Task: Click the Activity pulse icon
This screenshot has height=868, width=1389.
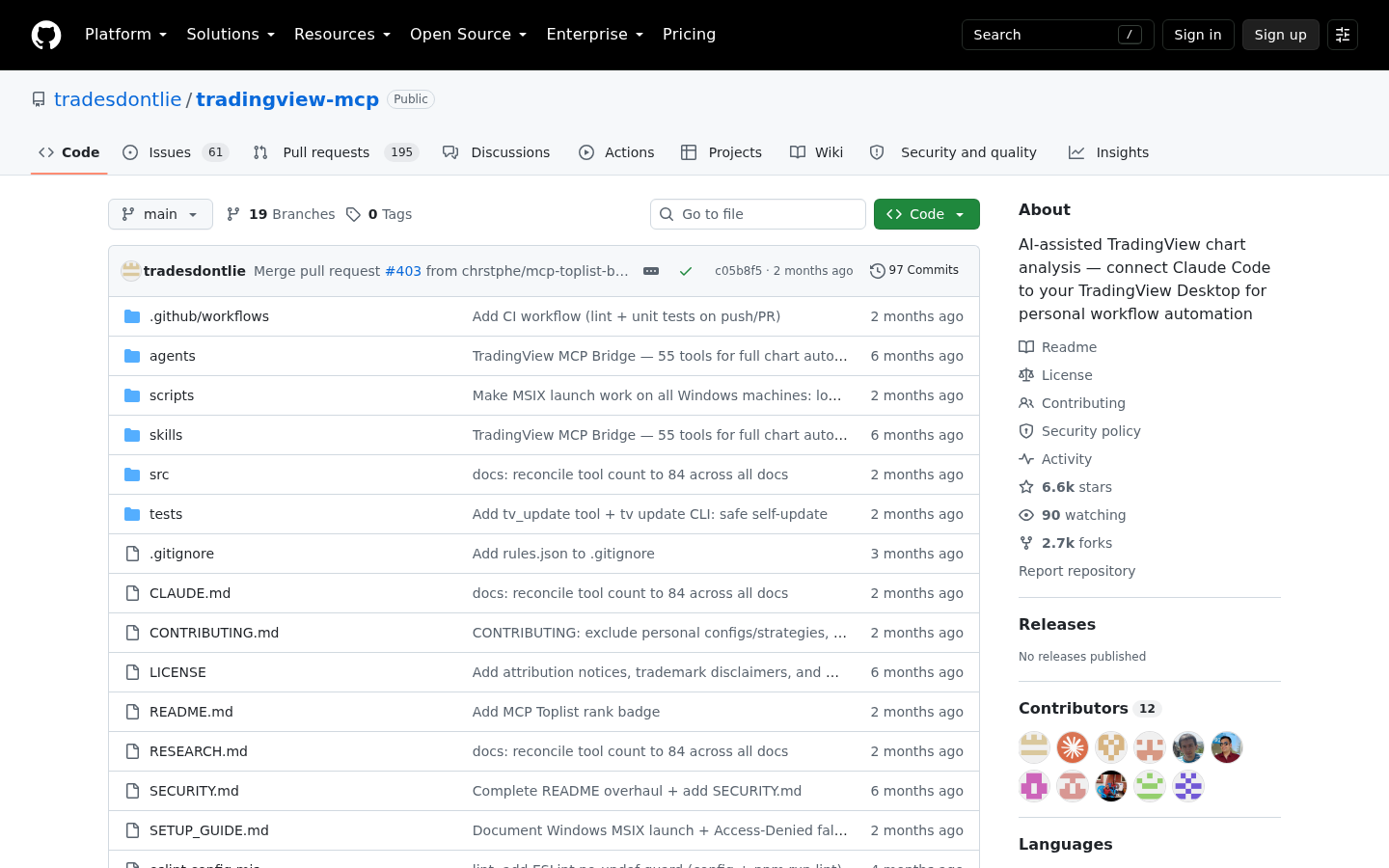Action: click(1026, 459)
